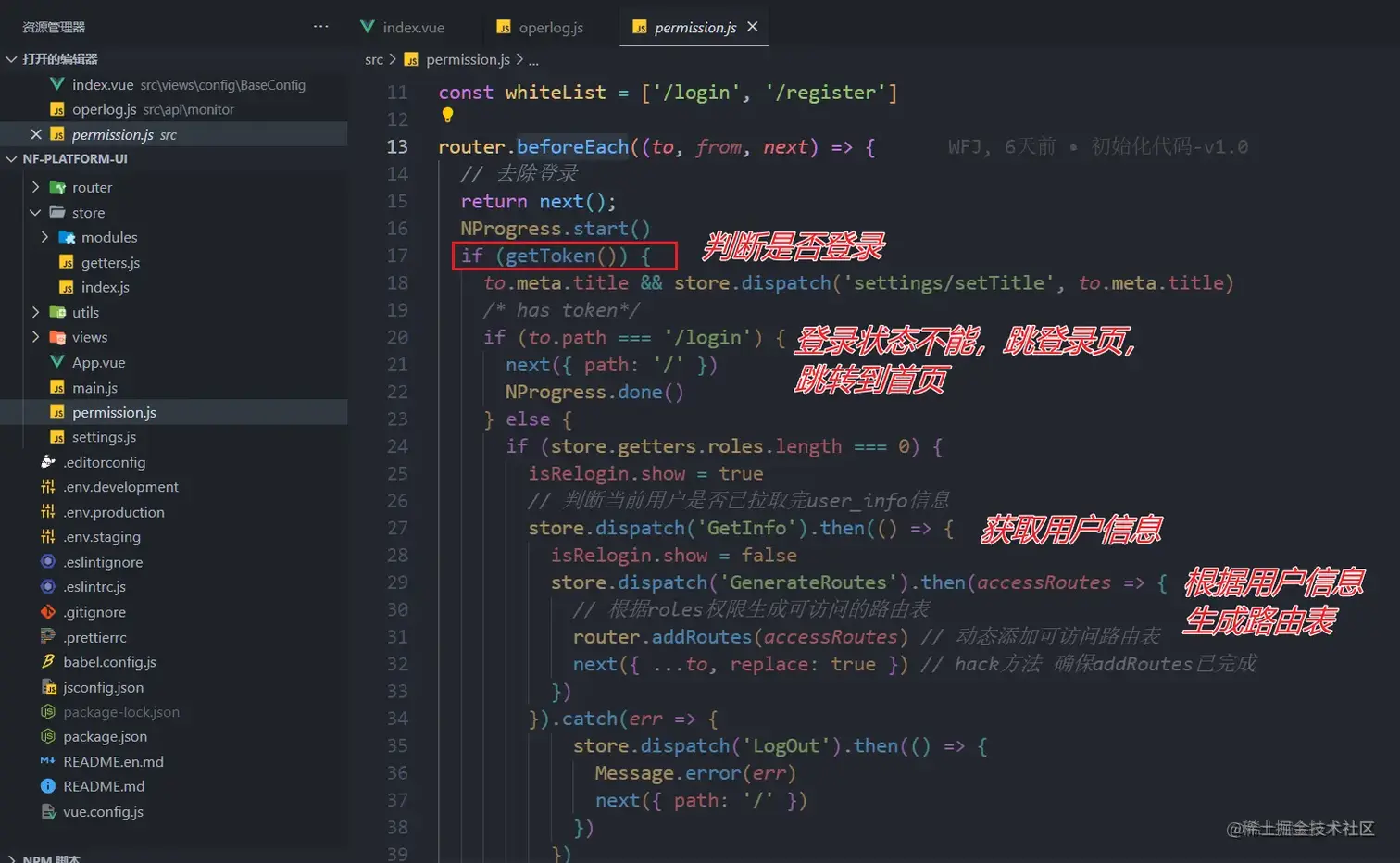The width and height of the screenshot is (1400, 863).
Task: Click the ESLint icon of .eslintignore
Action: click(x=48, y=562)
